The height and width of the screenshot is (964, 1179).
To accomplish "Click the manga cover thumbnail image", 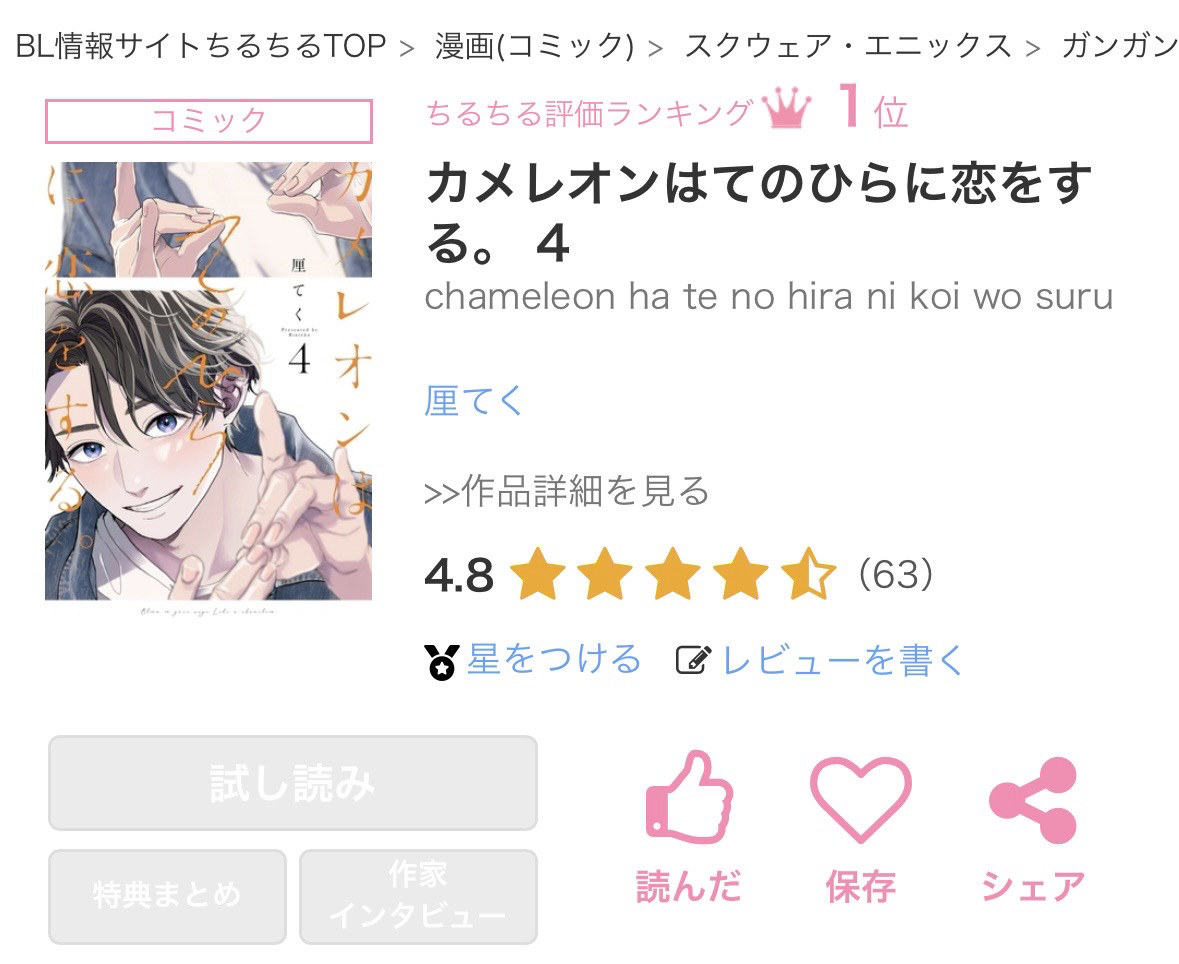I will click(x=208, y=381).
